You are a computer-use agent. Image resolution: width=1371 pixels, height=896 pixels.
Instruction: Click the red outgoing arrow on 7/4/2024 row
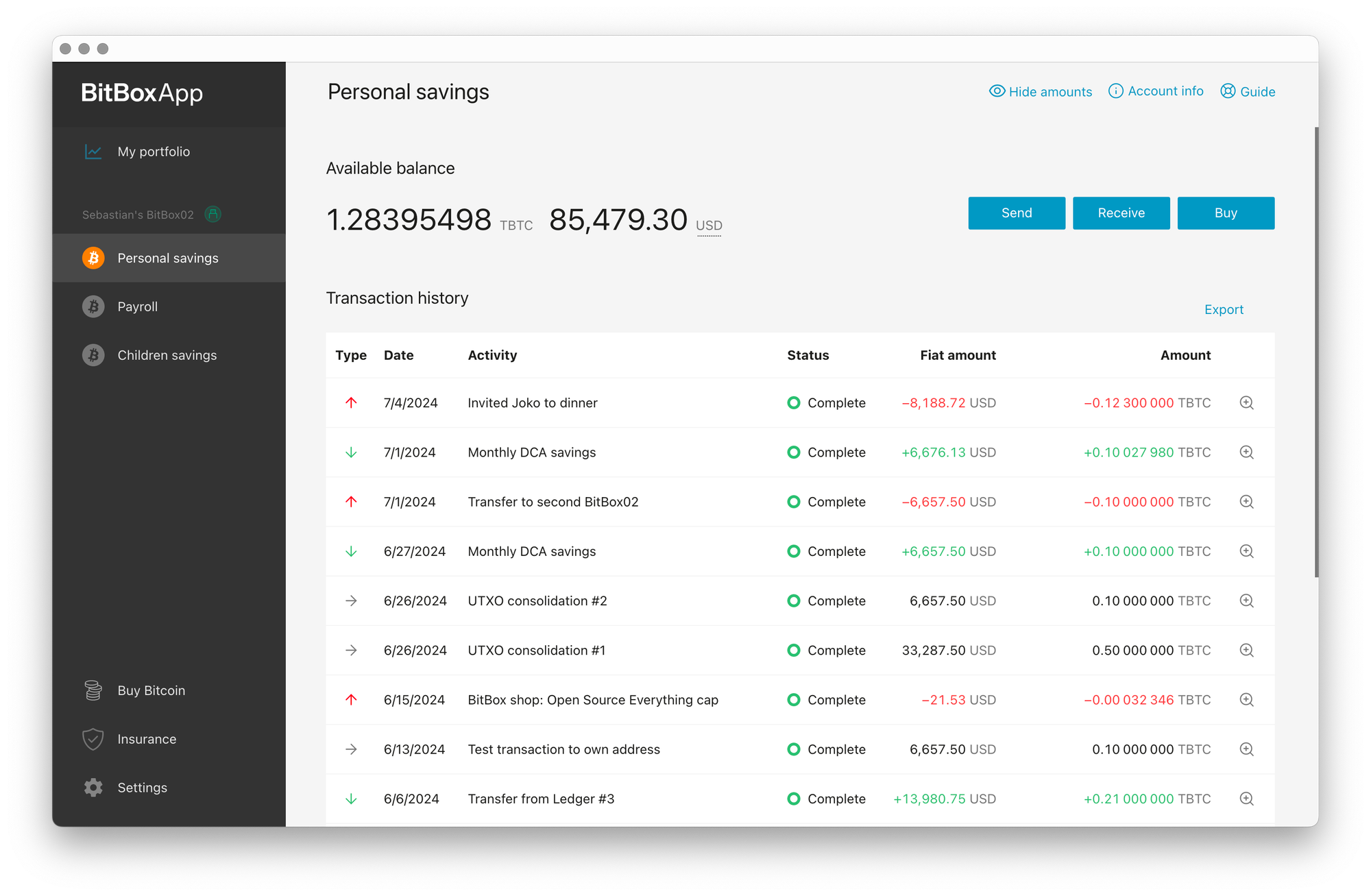(351, 403)
